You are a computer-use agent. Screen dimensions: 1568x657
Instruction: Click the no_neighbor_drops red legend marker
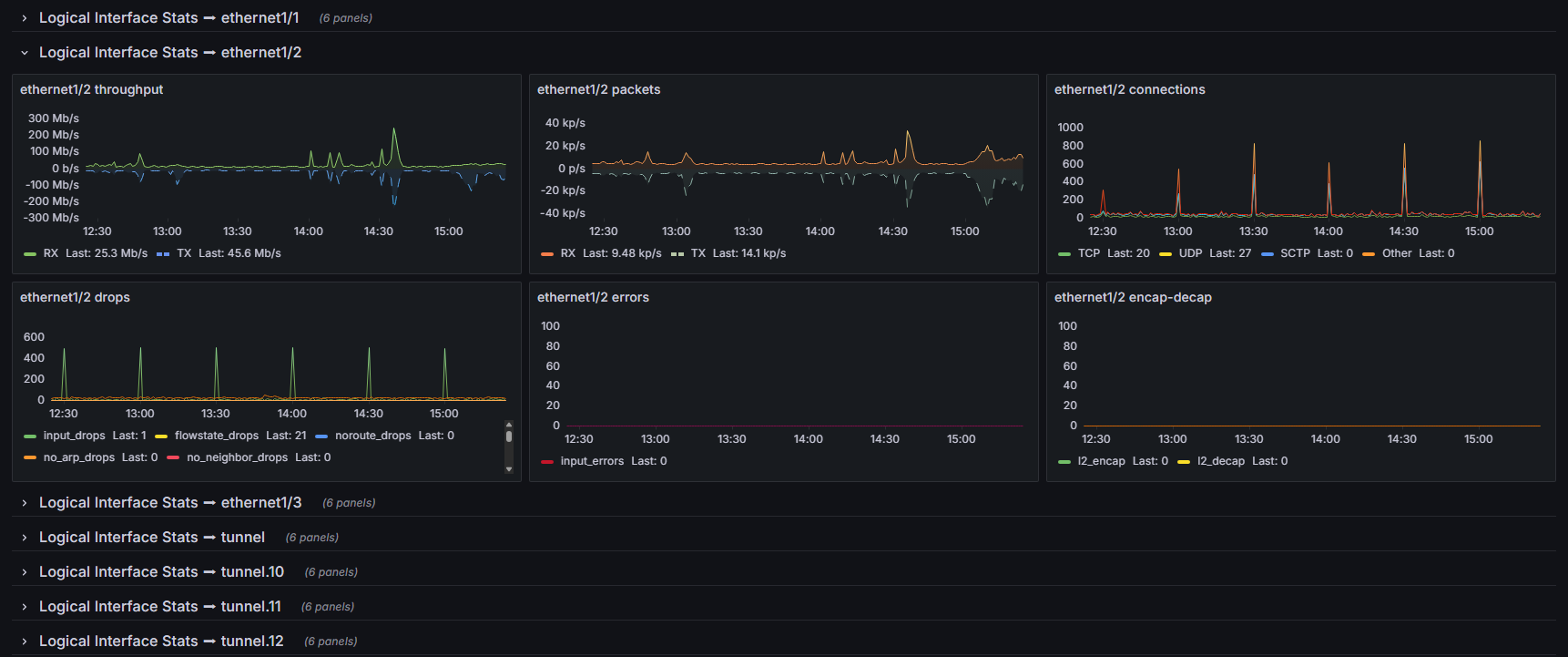(173, 458)
